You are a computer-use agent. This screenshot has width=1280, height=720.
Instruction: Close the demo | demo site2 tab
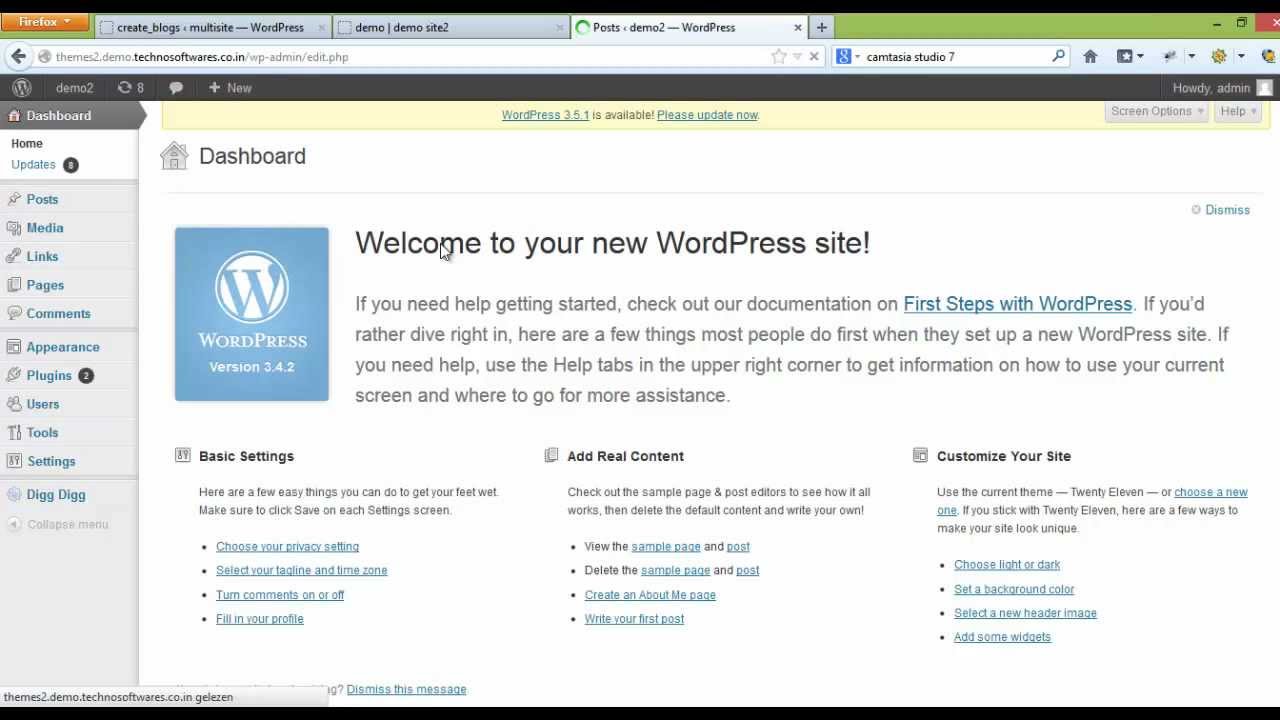560,28
